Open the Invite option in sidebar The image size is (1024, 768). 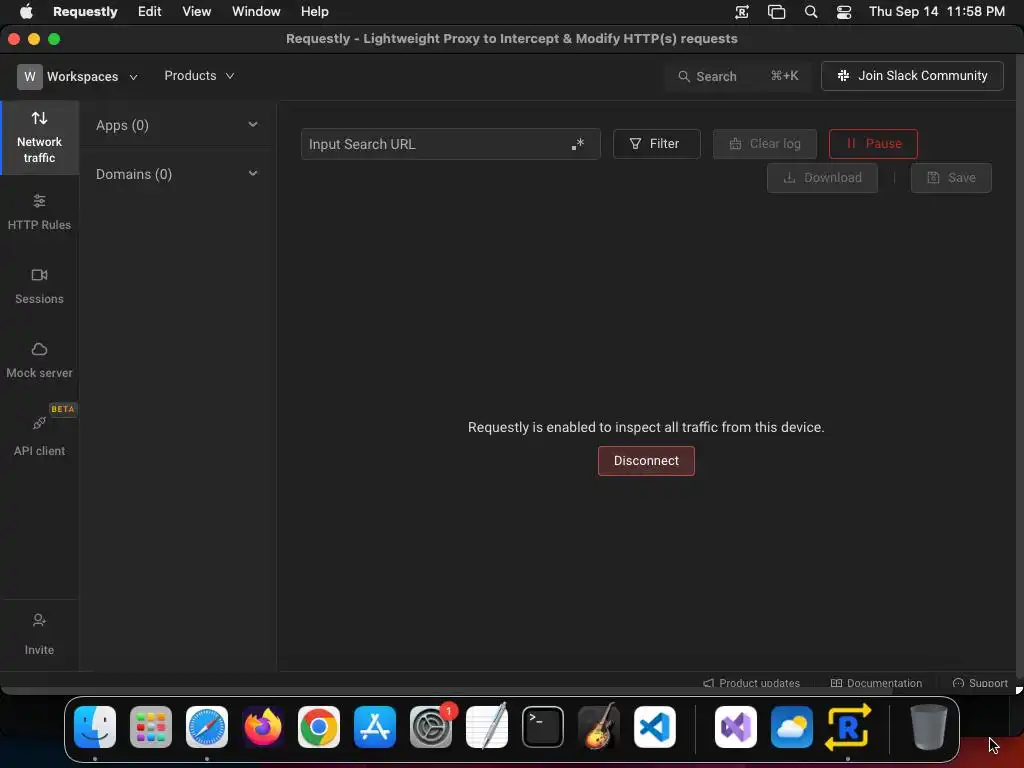click(39, 633)
